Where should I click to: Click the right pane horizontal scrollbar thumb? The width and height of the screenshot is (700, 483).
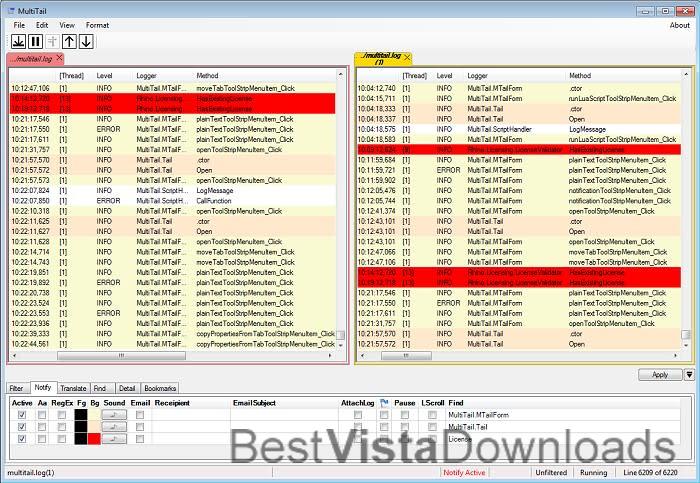pyautogui.click(x=406, y=356)
